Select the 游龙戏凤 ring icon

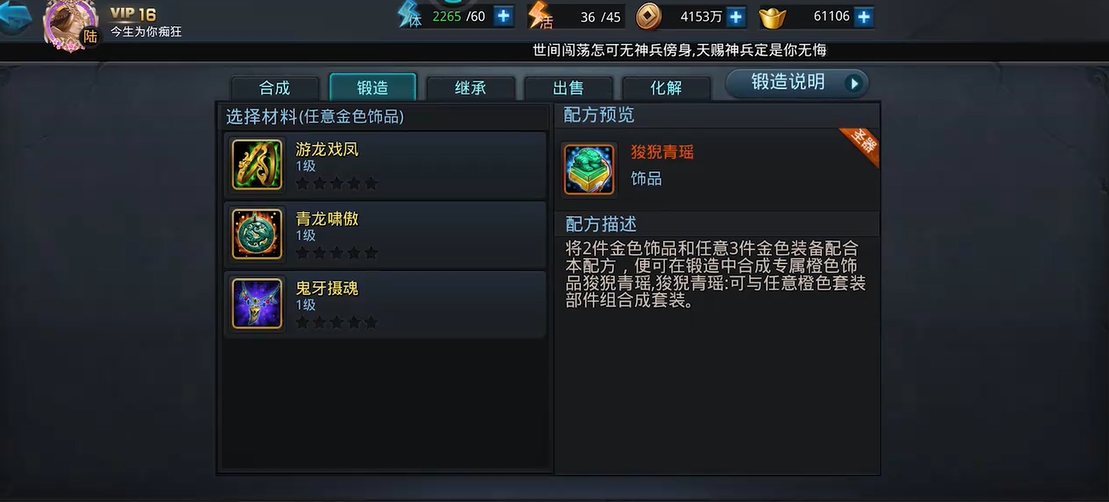click(257, 165)
